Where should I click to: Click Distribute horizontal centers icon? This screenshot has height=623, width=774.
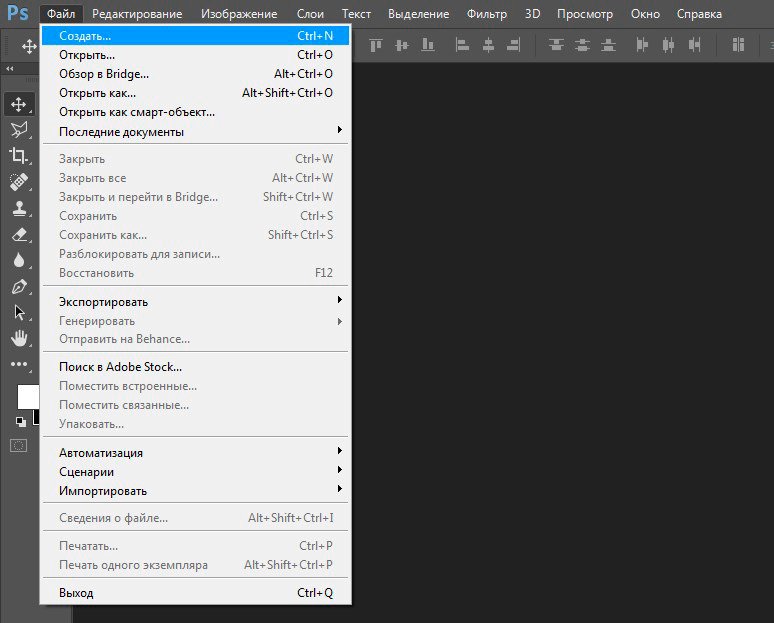pyautogui.click(x=668, y=45)
